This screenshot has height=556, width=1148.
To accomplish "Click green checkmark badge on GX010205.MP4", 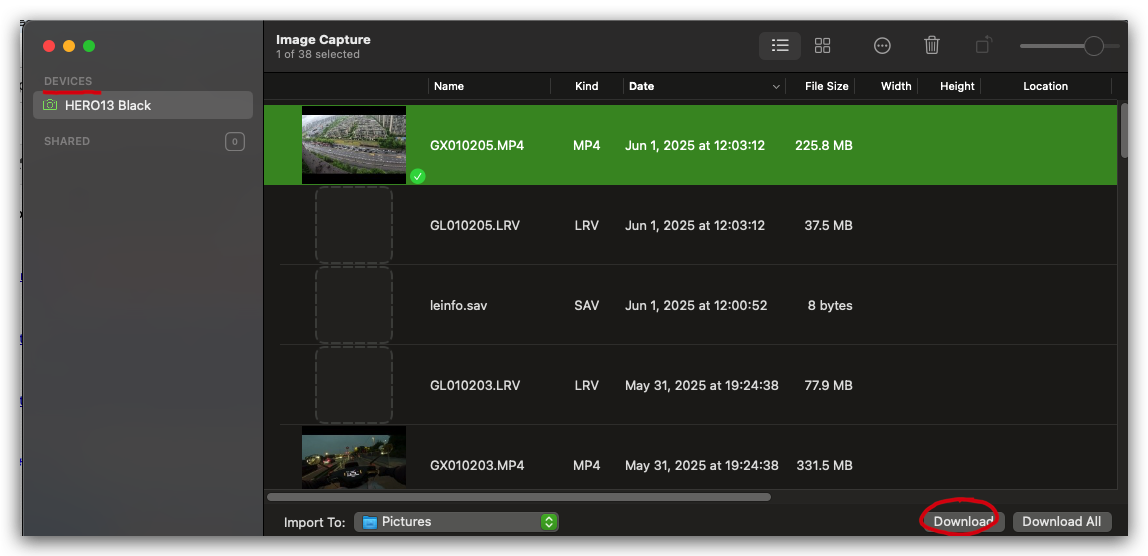I will click(x=417, y=176).
